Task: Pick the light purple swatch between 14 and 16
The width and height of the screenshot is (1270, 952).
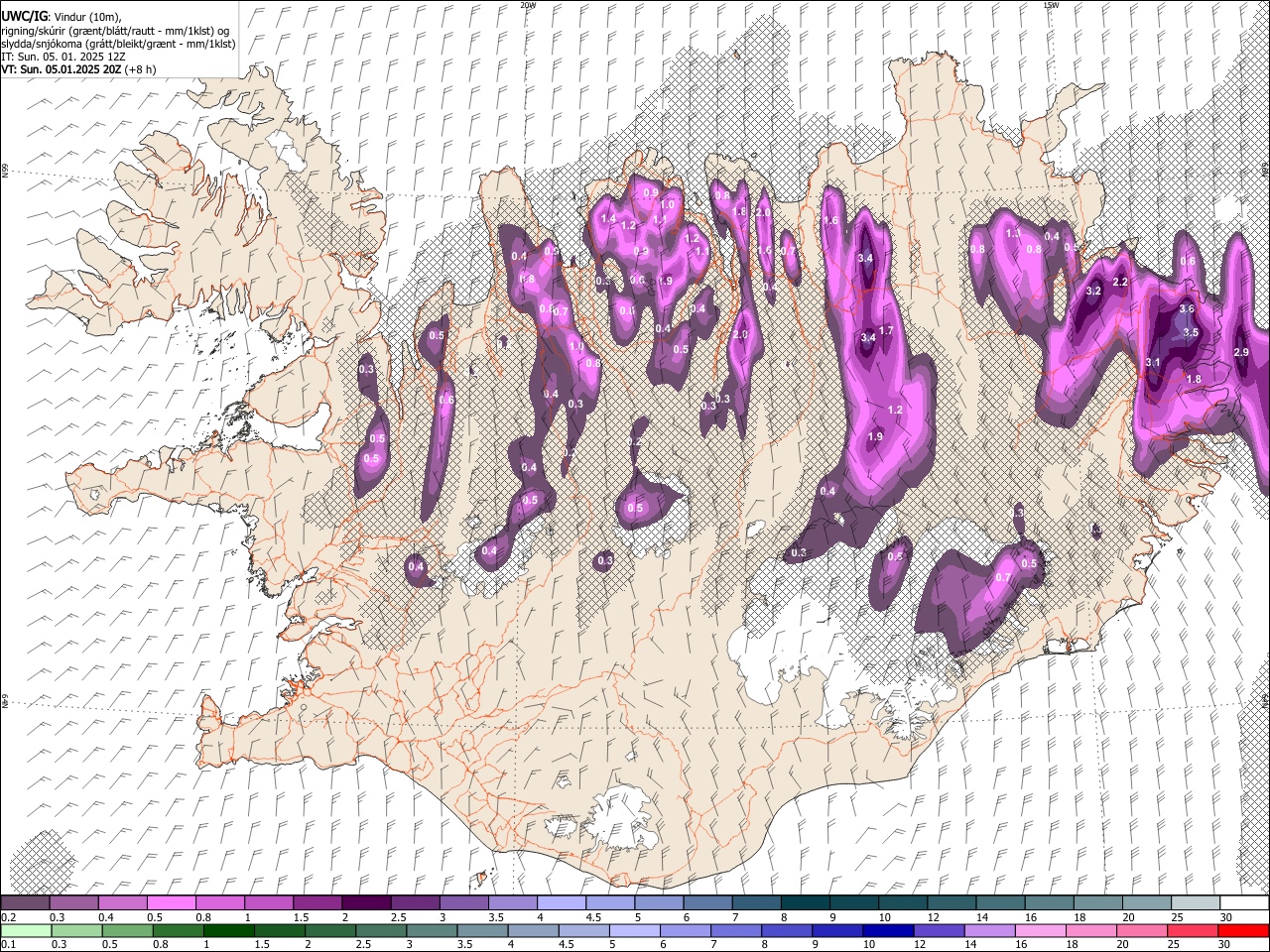Action: pyautogui.click(x=991, y=931)
